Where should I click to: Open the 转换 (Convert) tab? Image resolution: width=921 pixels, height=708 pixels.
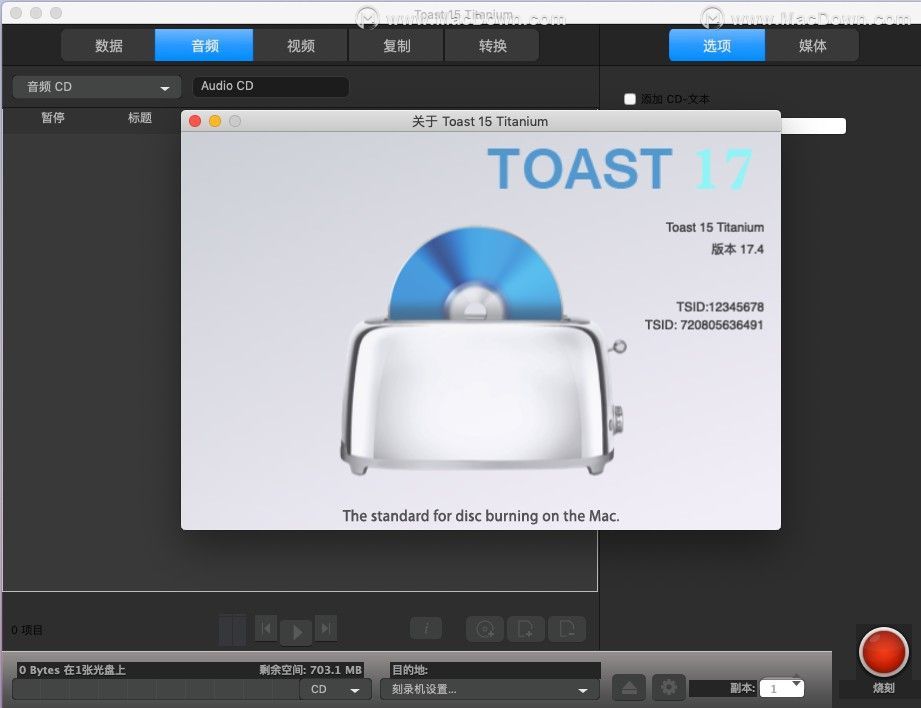pos(492,45)
